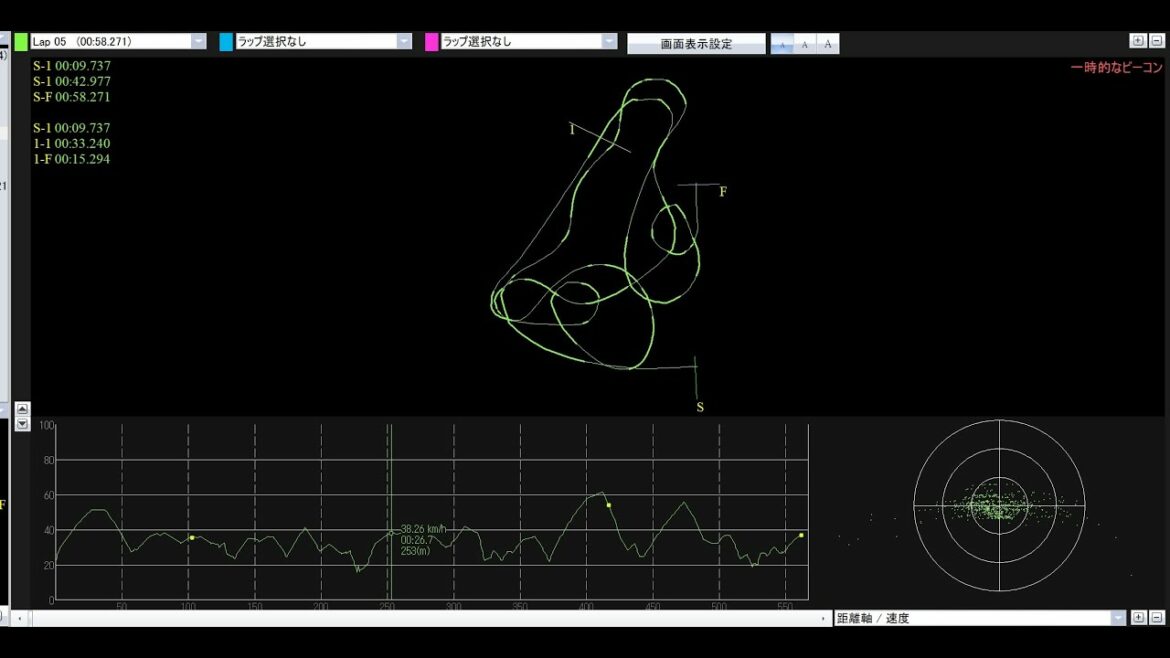The height and width of the screenshot is (658, 1170).
Task: Open the Lap 05 (00:58.271) dropdown
Action: coord(198,42)
